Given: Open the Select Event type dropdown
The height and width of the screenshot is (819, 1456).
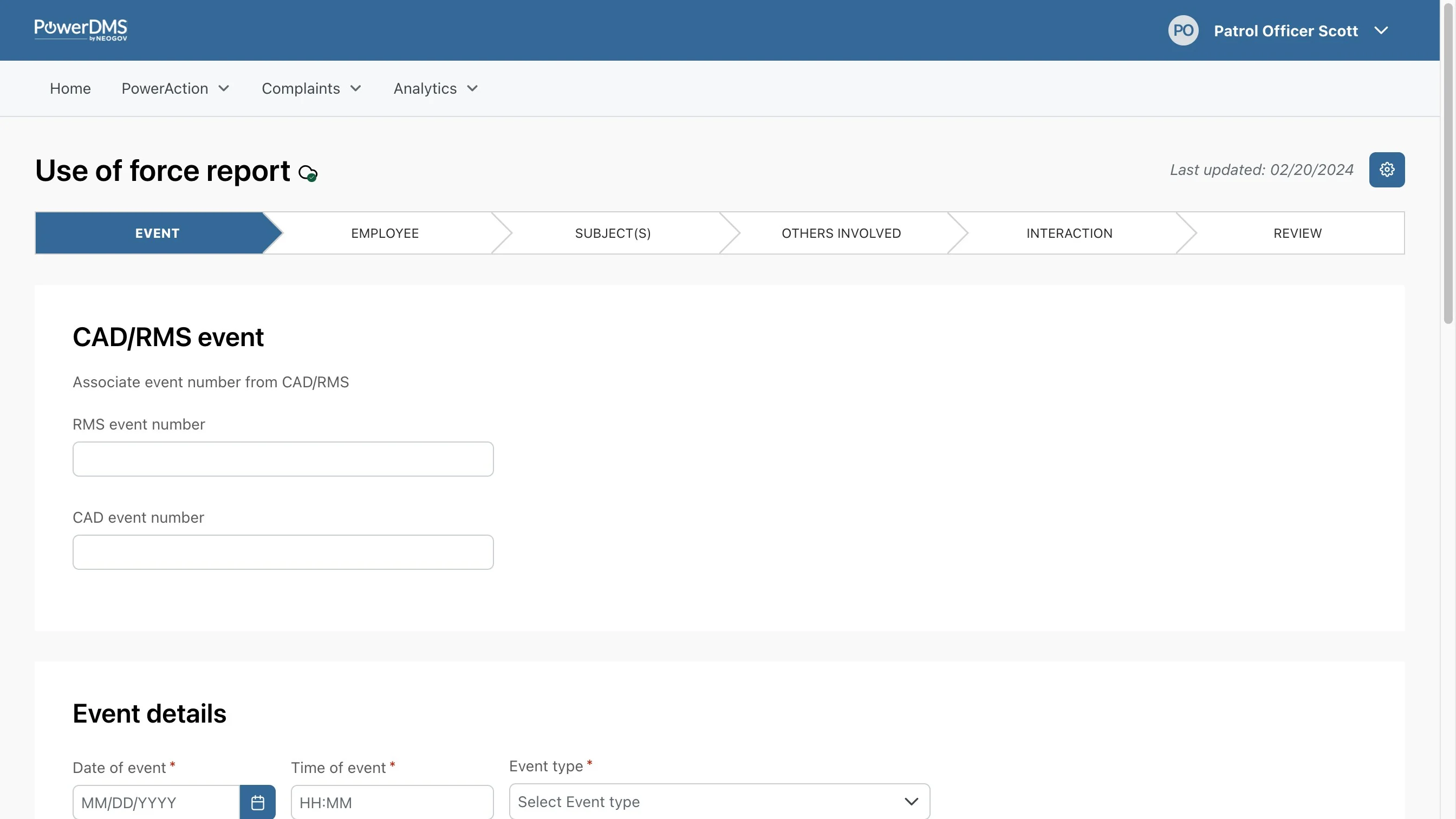Looking at the screenshot, I should 719,802.
